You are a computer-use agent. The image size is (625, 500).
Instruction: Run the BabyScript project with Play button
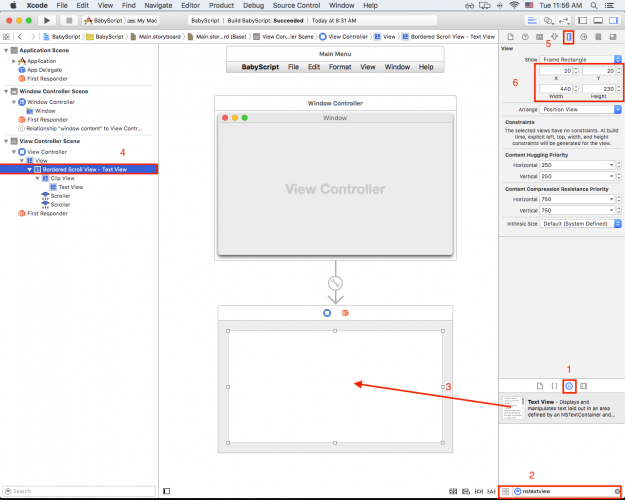[47, 20]
